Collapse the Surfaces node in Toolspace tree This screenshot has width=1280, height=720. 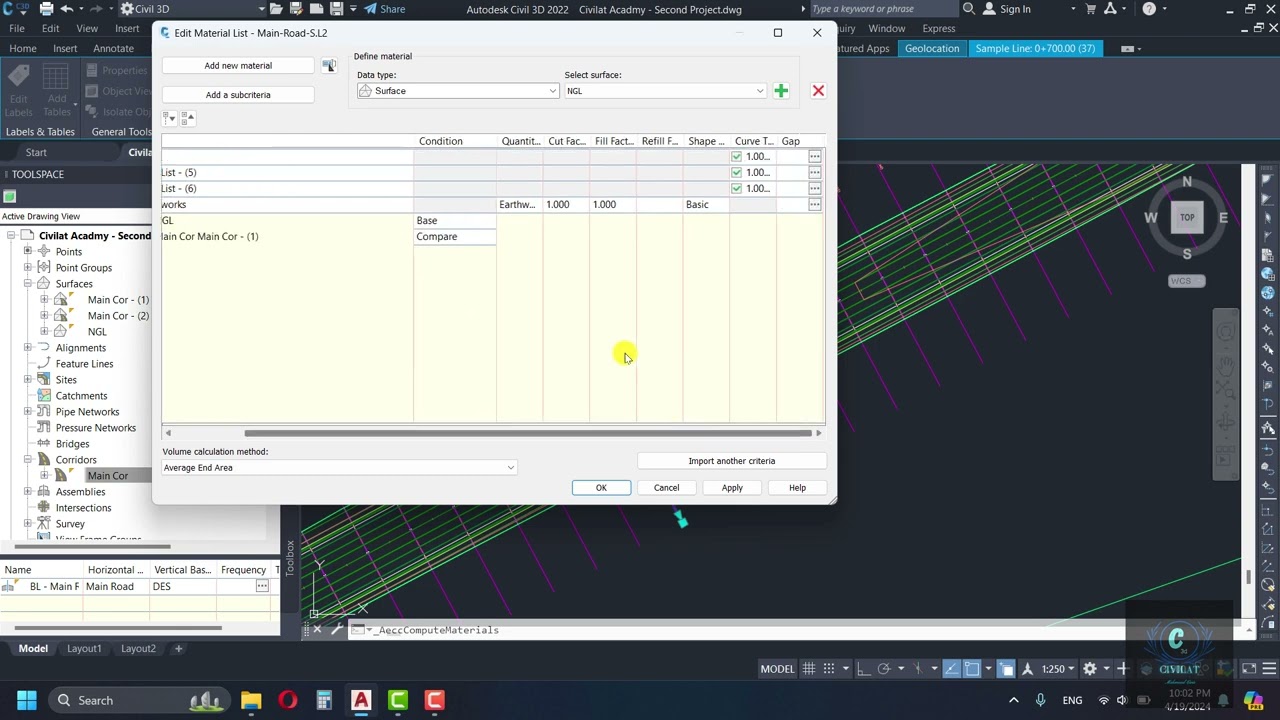tap(28, 284)
